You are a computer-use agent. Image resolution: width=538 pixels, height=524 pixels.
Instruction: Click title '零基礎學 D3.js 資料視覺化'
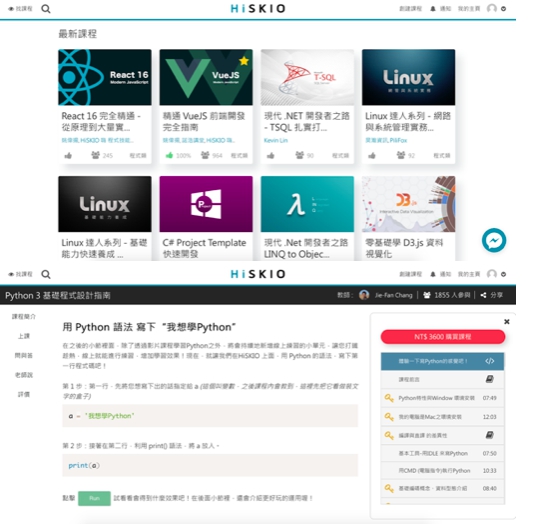pyautogui.click(x=404, y=248)
